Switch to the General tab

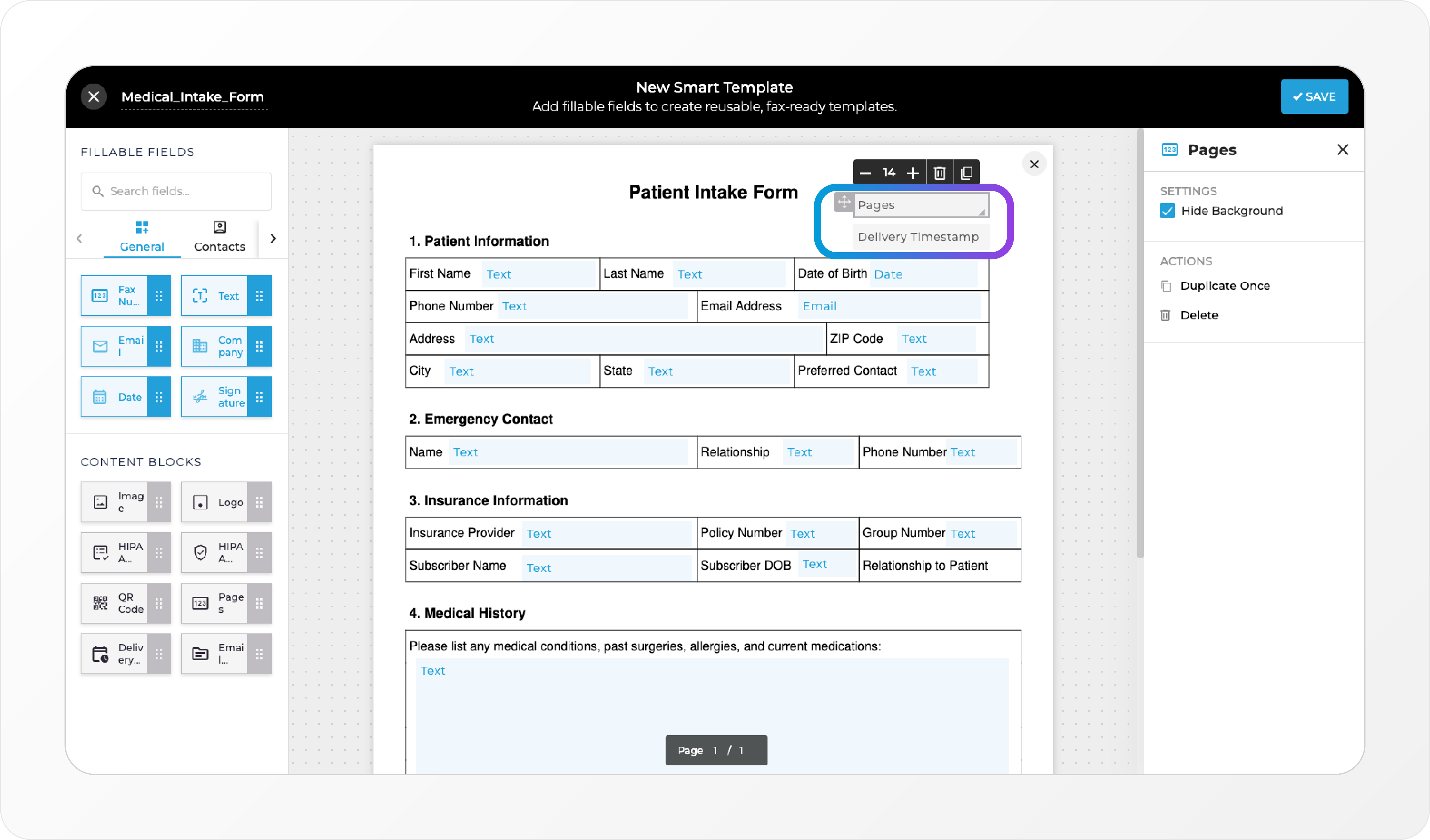pos(142,237)
